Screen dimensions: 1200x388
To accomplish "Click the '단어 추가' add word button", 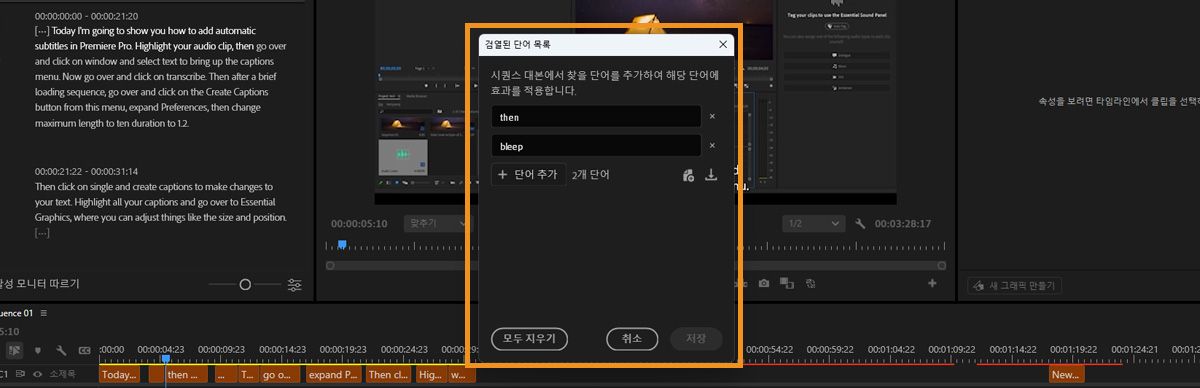I will coord(528,175).
